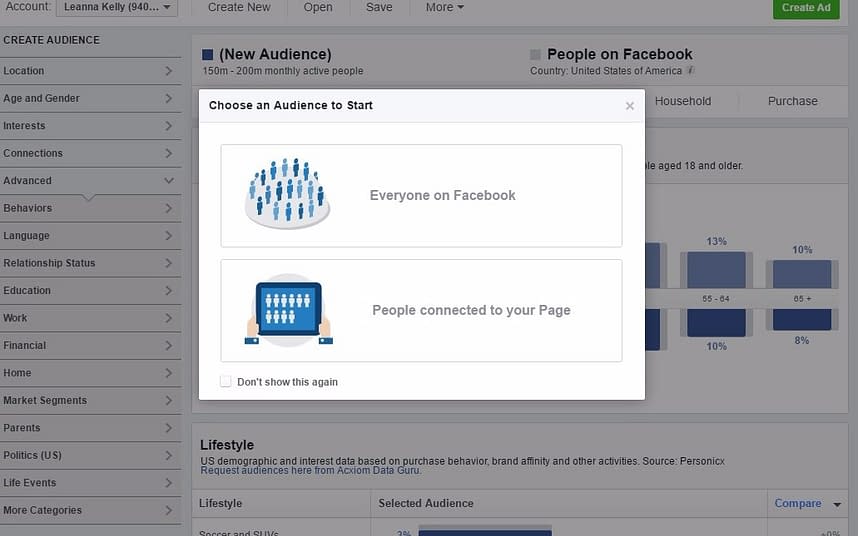This screenshot has height=536, width=858.
Task: Click the 10% upper bar for ages 65 +
Action: [802, 274]
